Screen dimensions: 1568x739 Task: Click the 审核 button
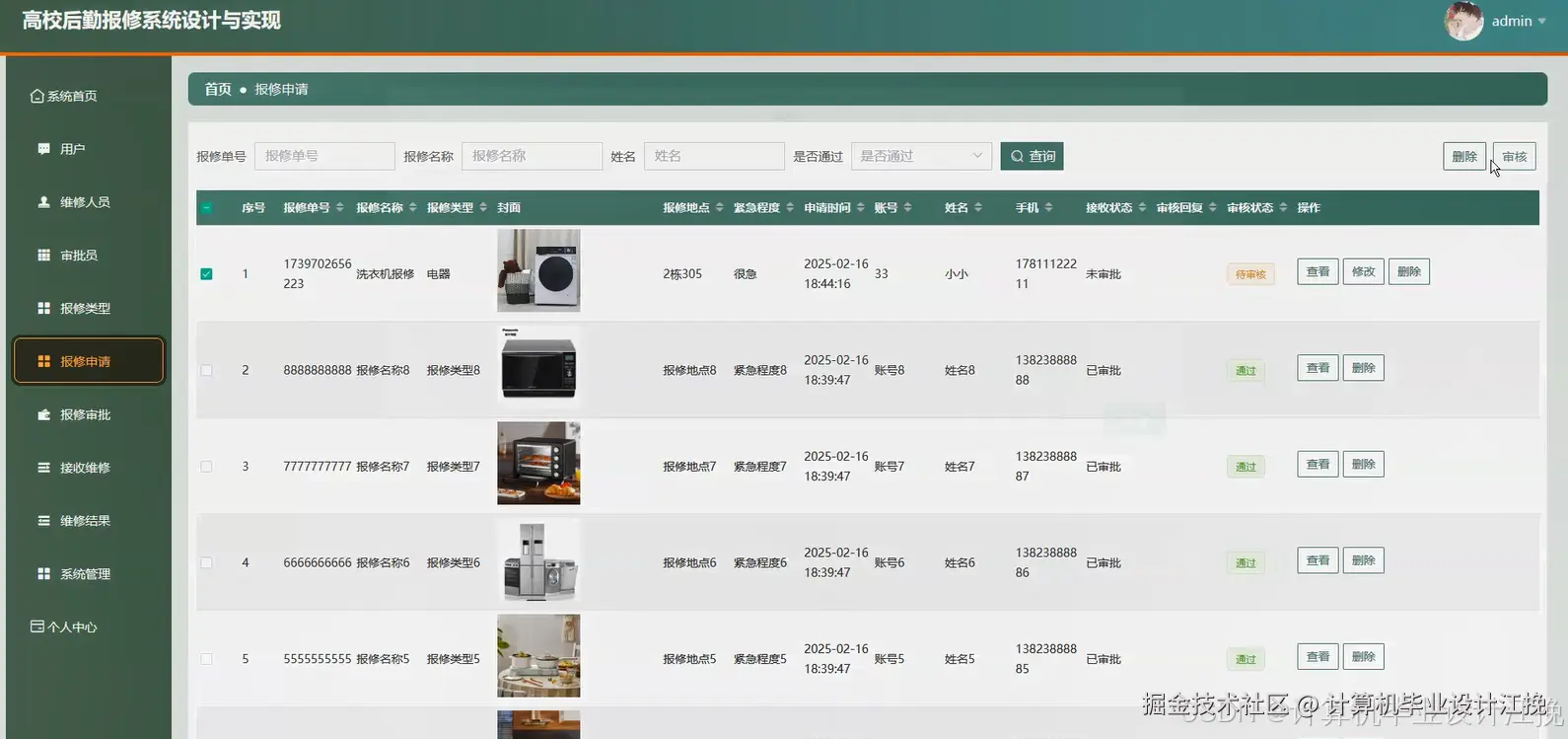tap(1515, 156)
